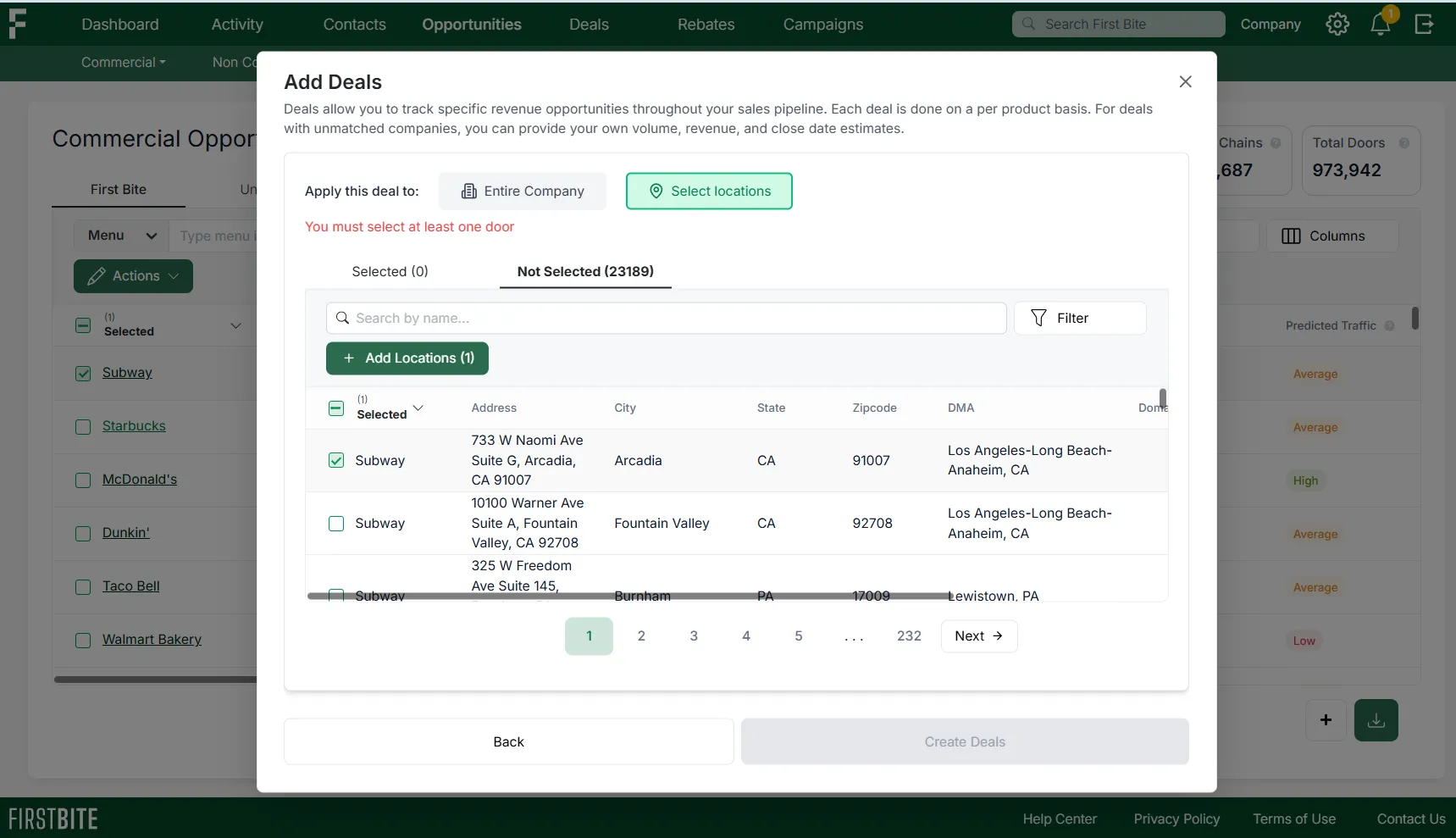1456x838 pixels.
Task: Check the Subway Fountain Valley location checkbox
Action: pos(336,524)
